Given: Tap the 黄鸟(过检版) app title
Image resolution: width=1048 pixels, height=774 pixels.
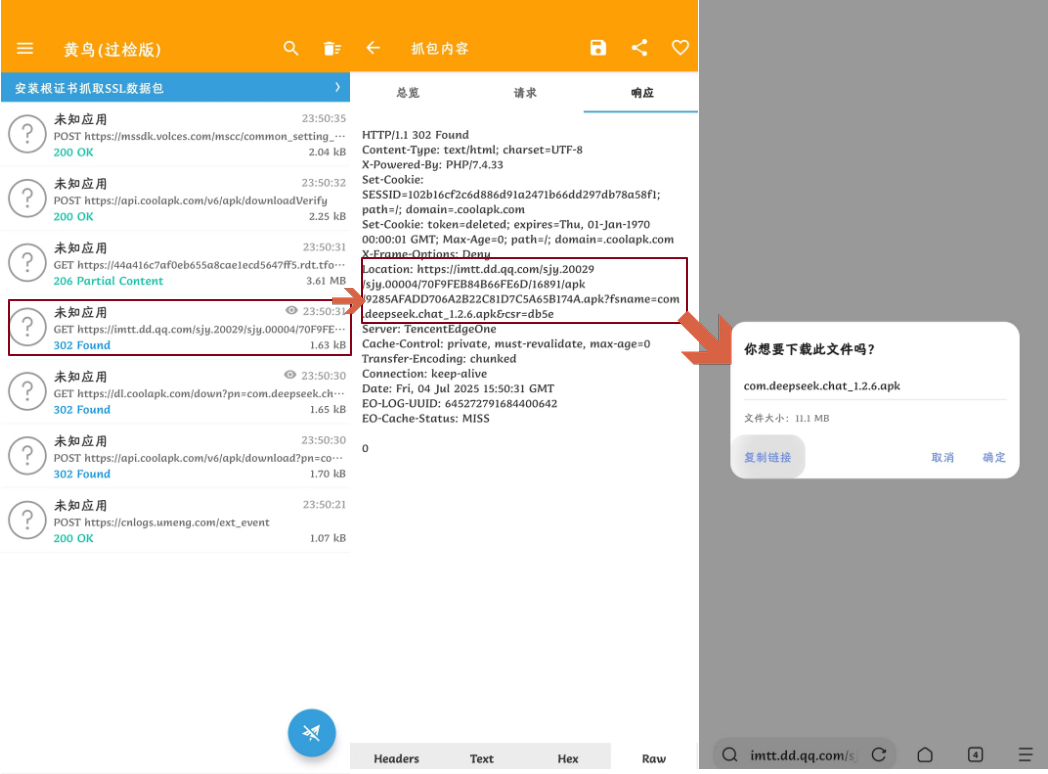Looking at the screenshot, I should tap(112, 49).
